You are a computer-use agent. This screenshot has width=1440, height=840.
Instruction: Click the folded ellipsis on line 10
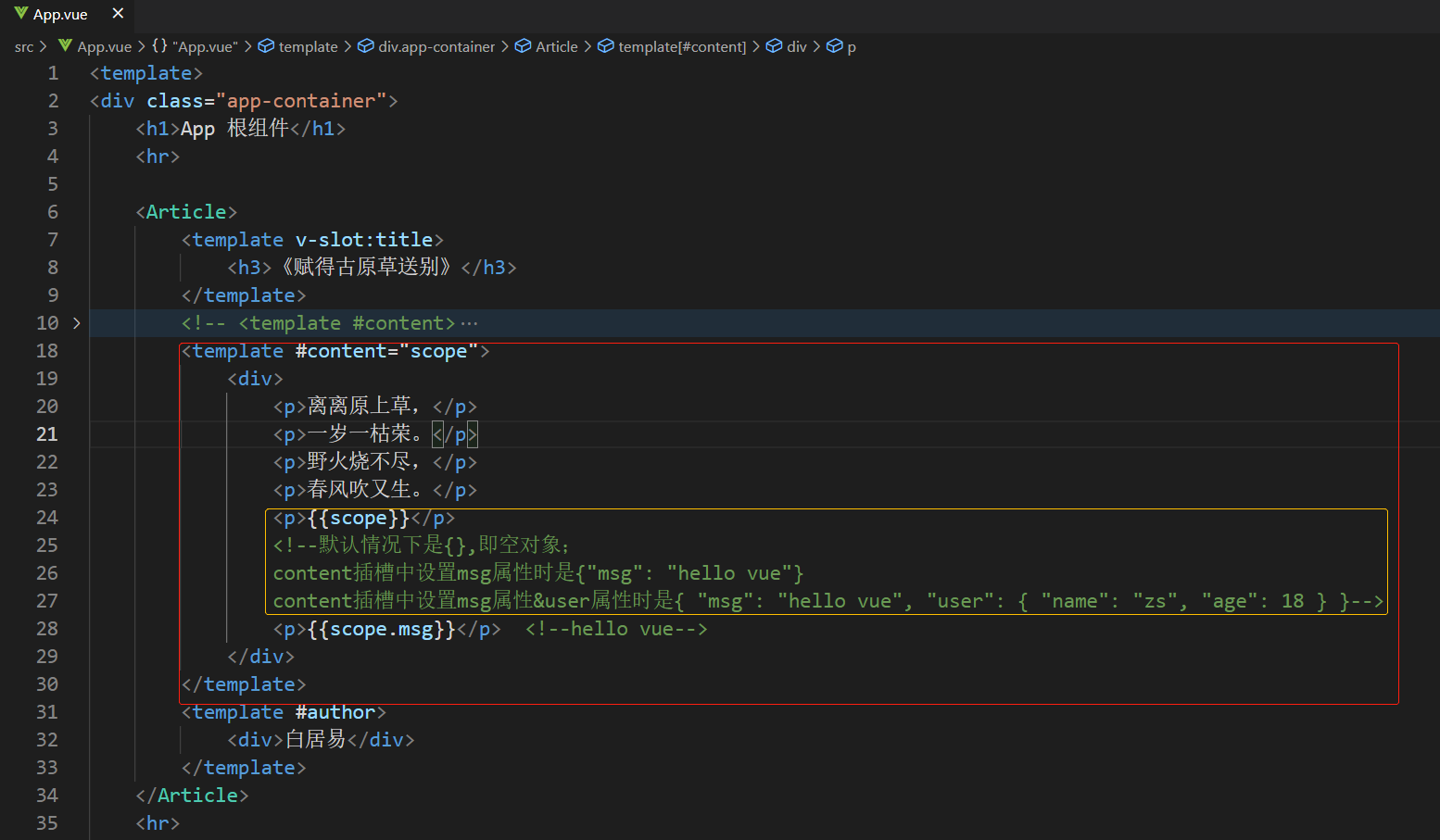[x=470, y=323]
